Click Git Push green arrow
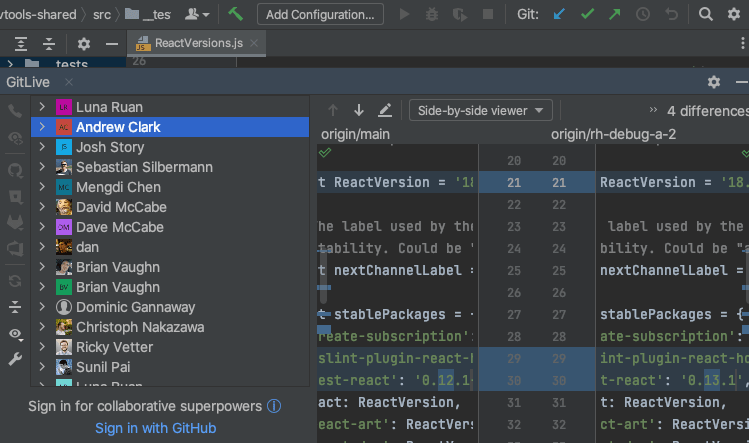This screenshot has width=749, height=443. [615, 14]
